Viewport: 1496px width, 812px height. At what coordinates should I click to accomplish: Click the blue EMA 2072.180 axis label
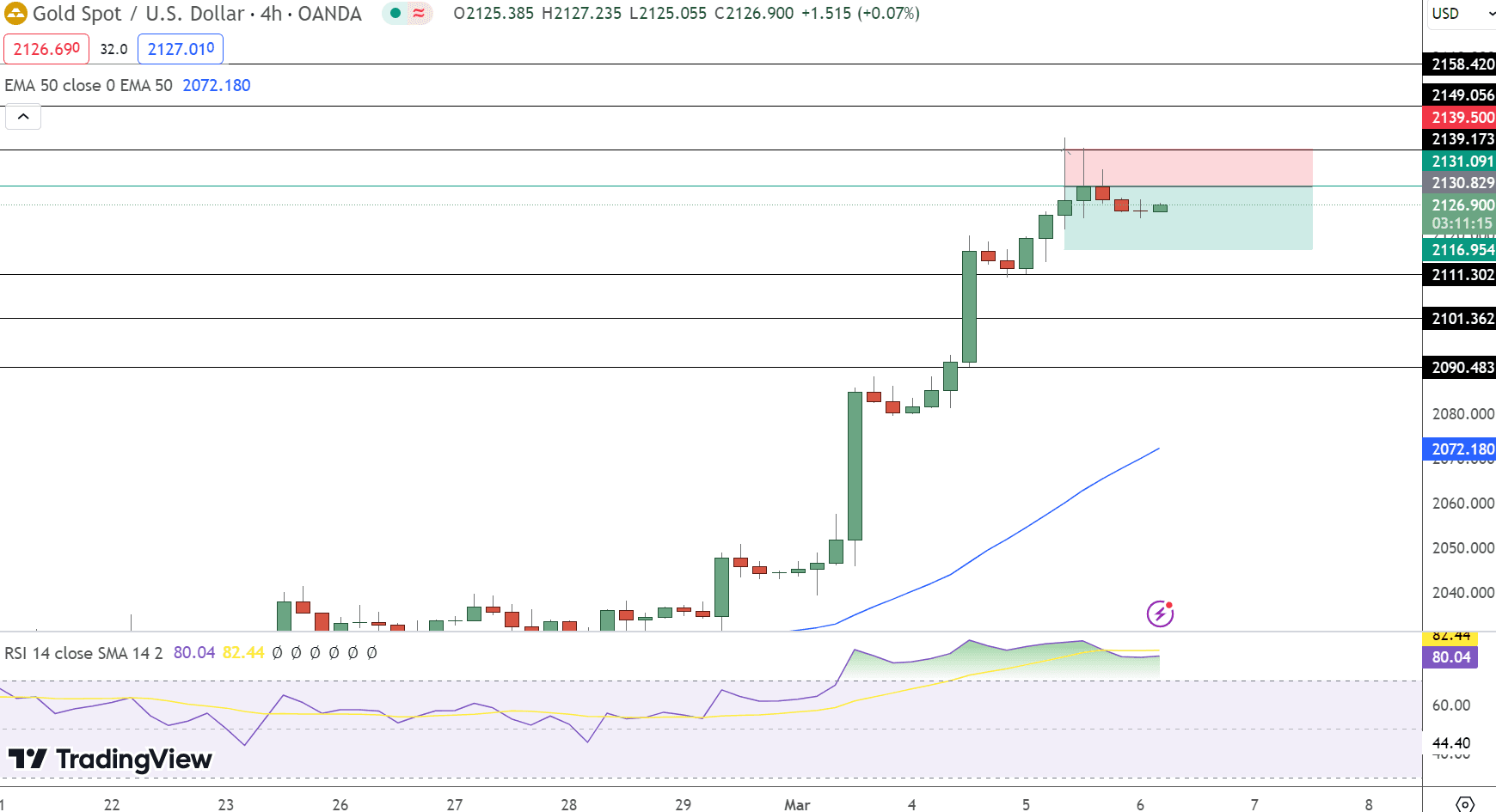[1460, 449]
